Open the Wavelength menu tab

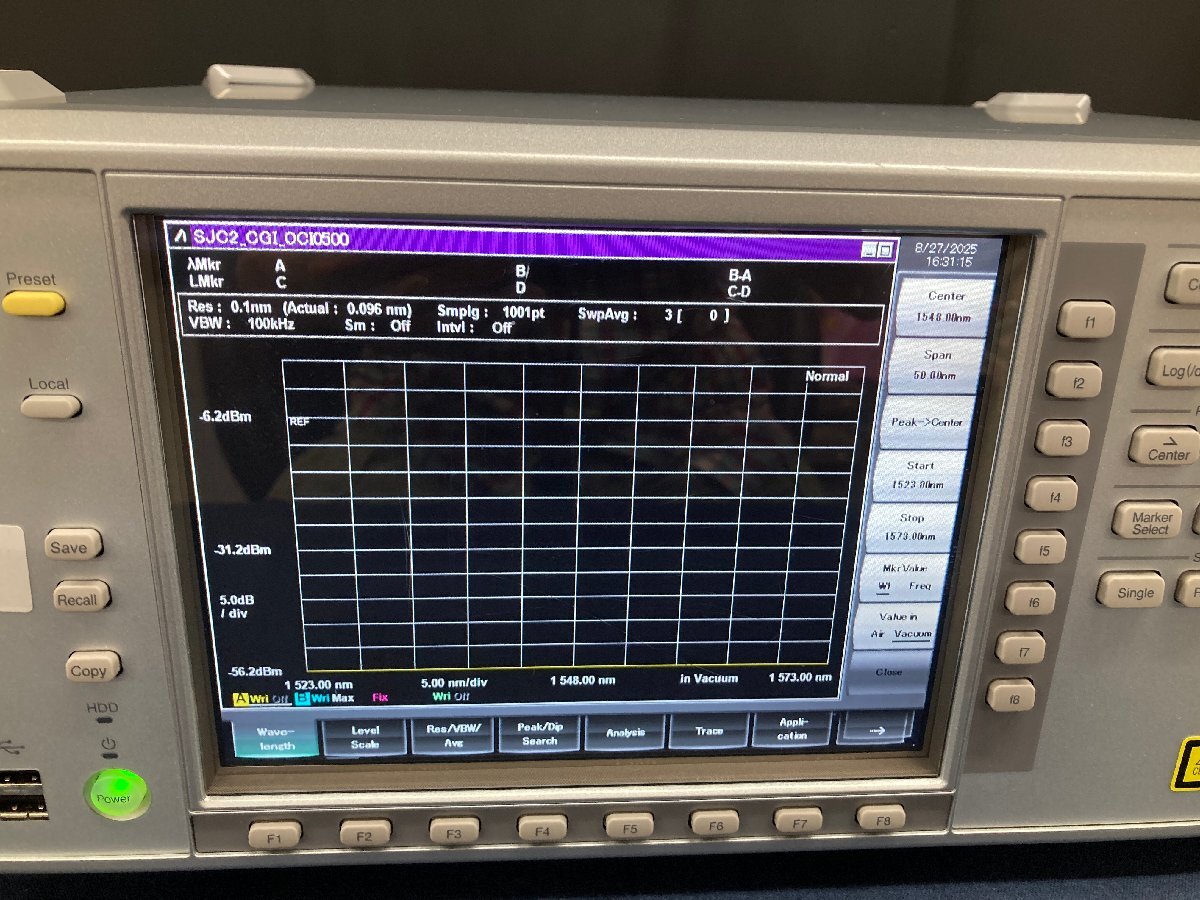coord(275,738)
